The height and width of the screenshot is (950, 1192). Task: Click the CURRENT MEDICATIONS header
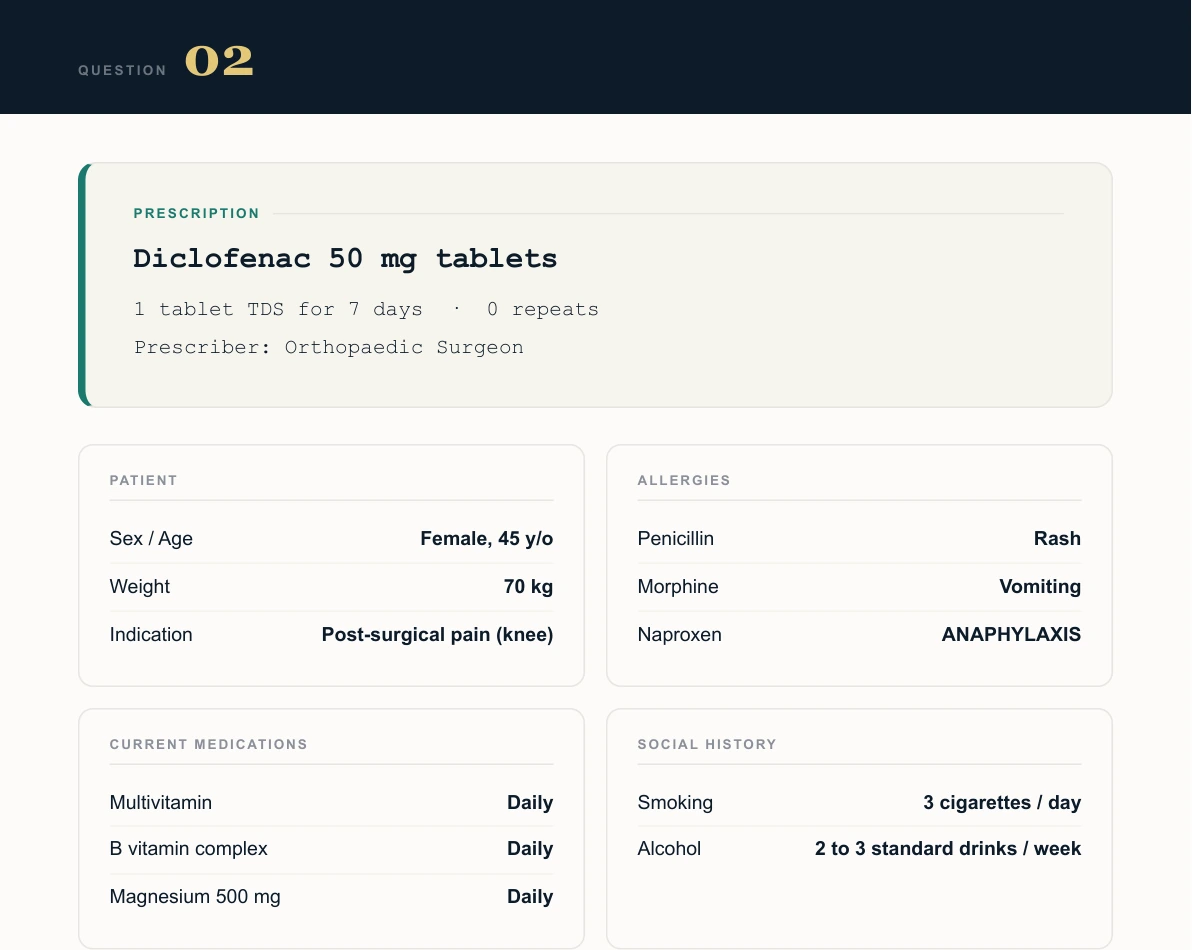click(208, 744)
